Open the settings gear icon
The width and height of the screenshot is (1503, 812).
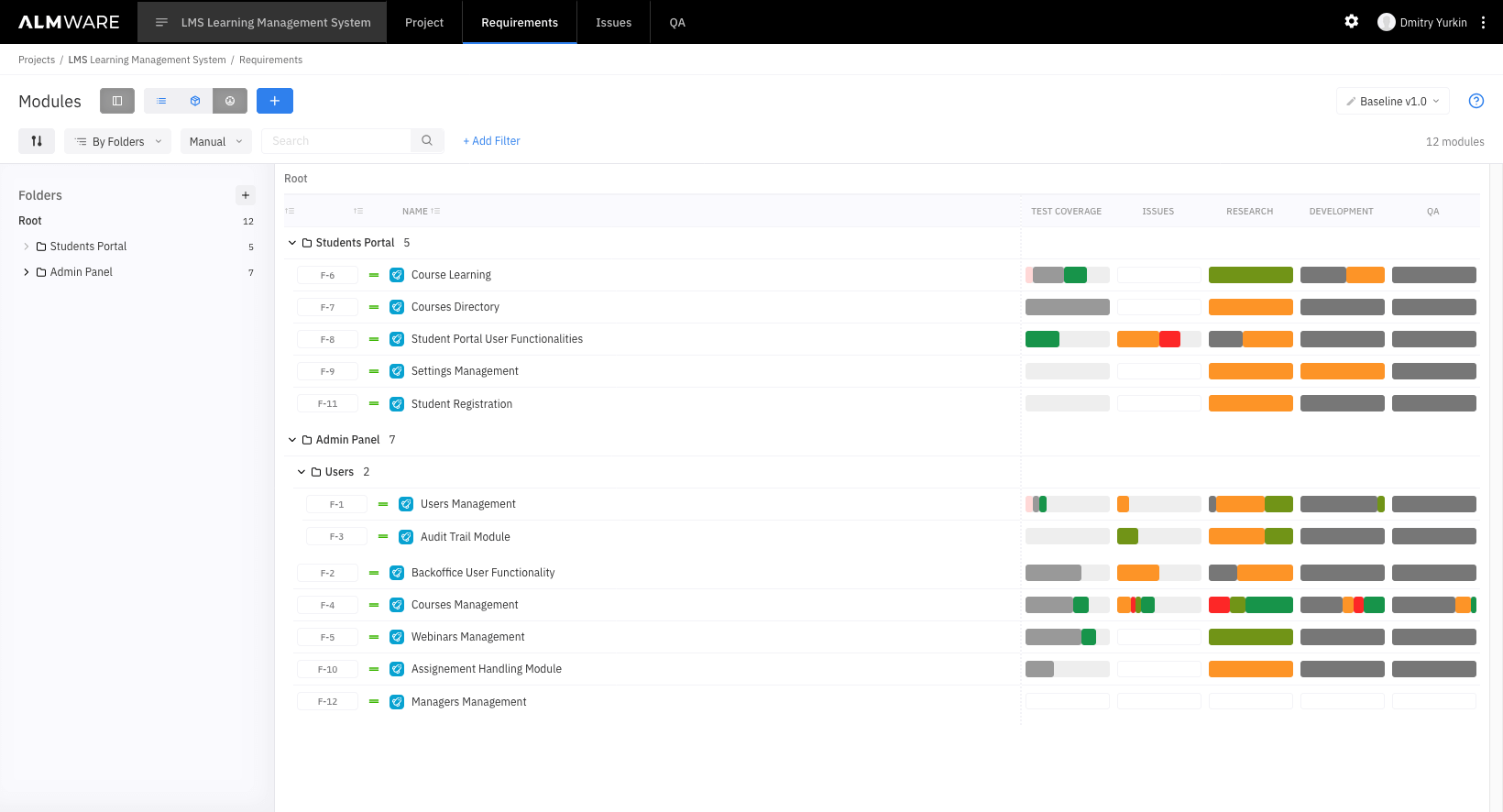(x=1352, y=21)
